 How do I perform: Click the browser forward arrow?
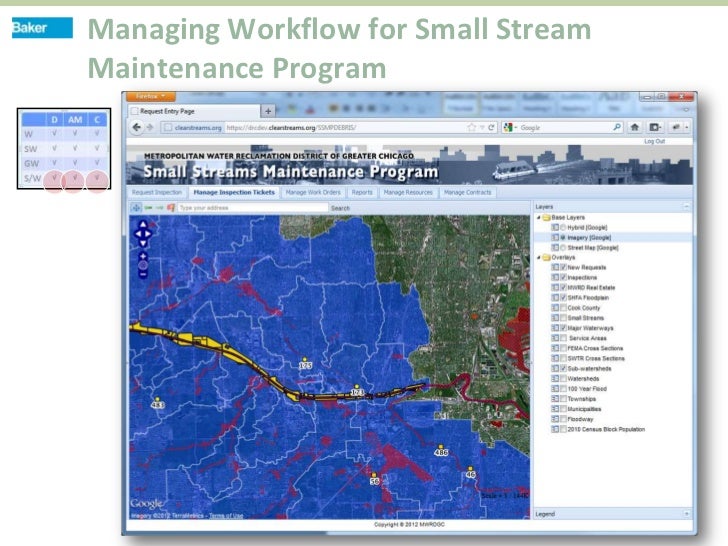pyautogui.click(x=150, y=127)
